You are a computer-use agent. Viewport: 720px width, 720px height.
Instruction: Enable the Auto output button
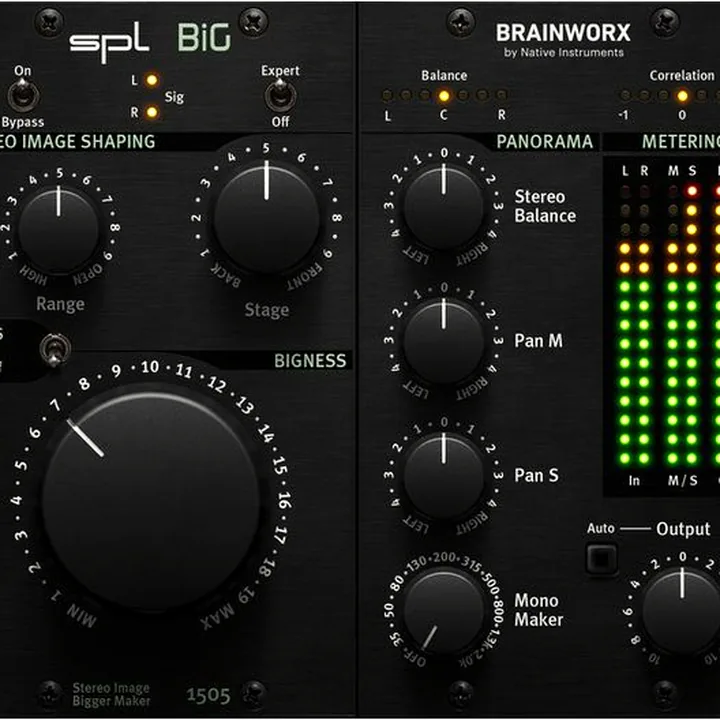(x=602, y=558)
